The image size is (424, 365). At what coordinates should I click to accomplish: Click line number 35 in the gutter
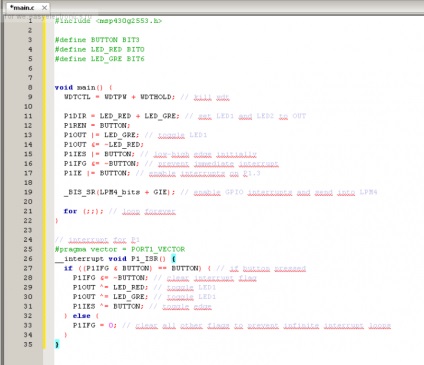click(x=28, y=344)
